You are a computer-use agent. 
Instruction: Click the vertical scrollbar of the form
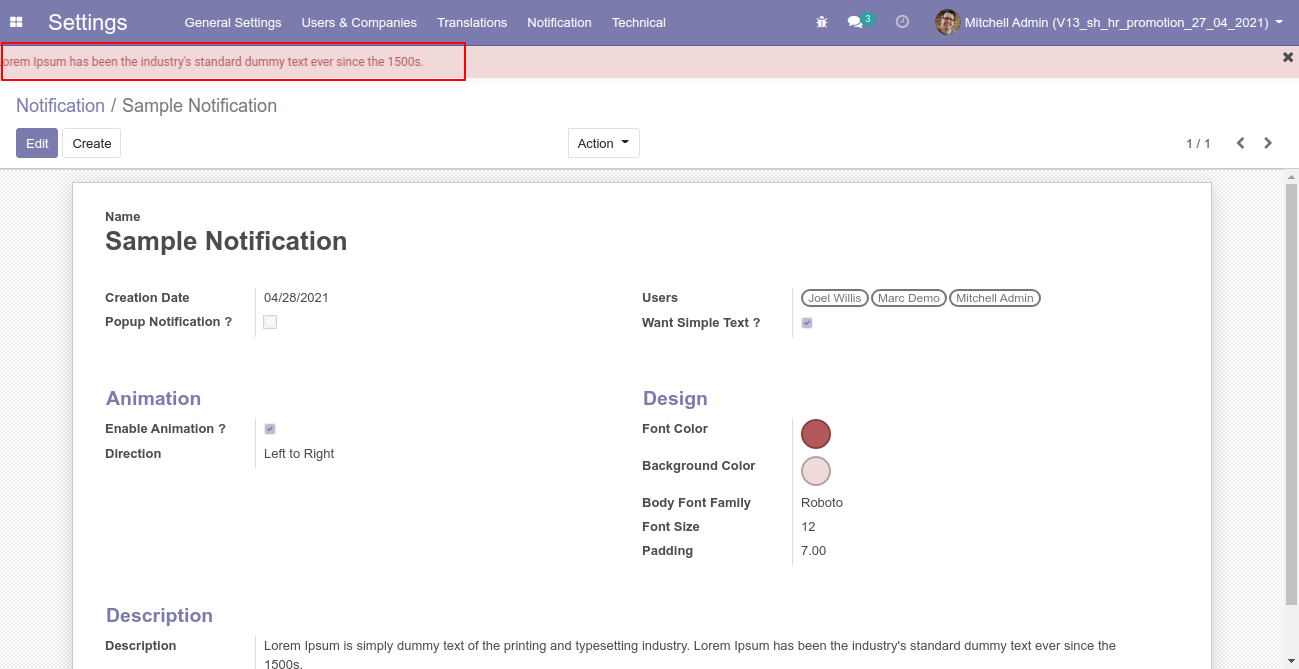click(1291, 395)
